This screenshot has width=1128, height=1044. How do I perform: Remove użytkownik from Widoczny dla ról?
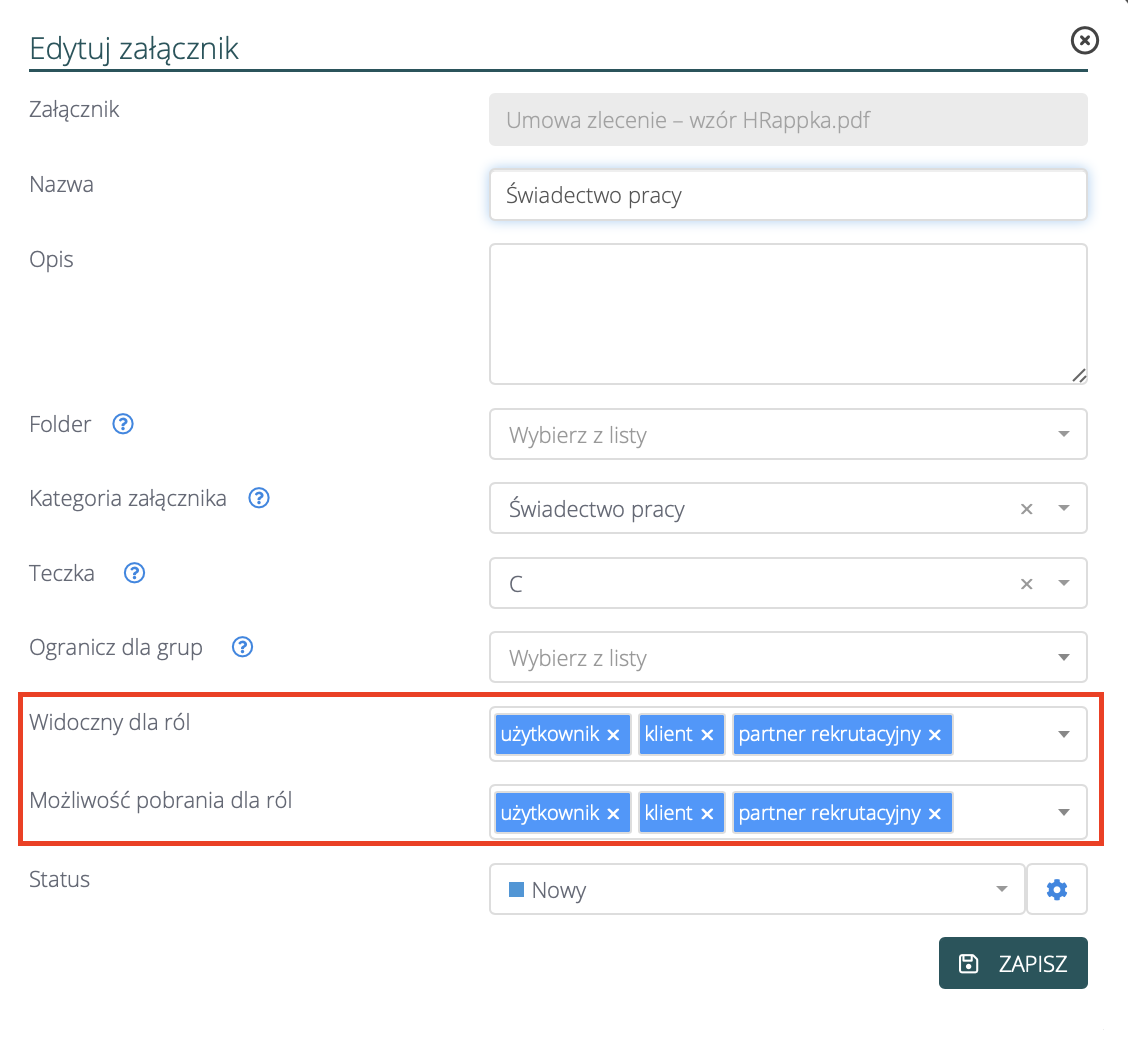[x=613, y=735]
